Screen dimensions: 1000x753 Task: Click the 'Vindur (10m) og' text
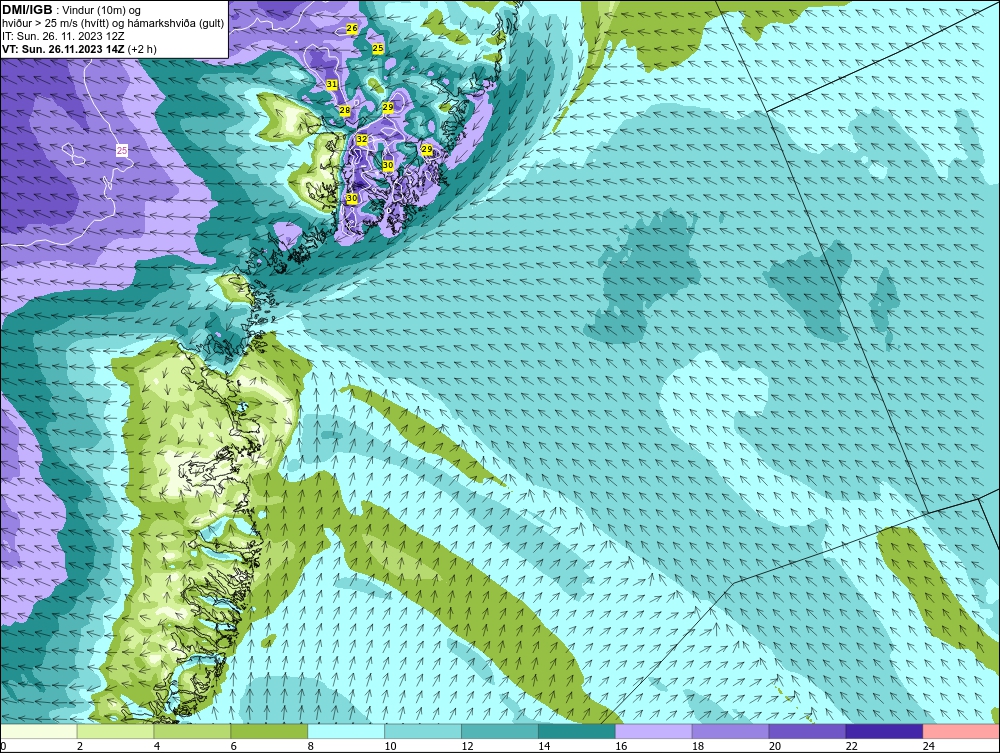(102, 10)
